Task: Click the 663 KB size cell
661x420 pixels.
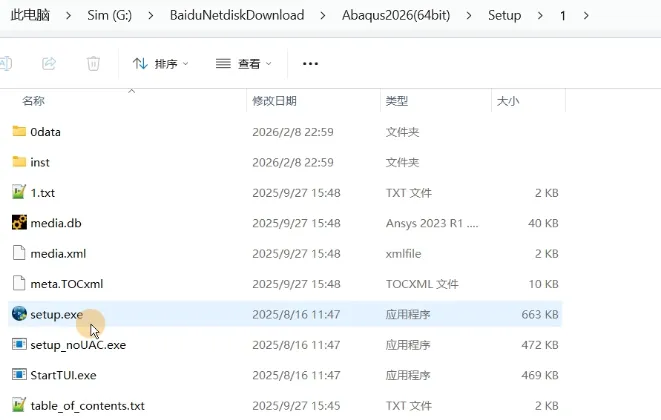Action: tap(540, 314)
